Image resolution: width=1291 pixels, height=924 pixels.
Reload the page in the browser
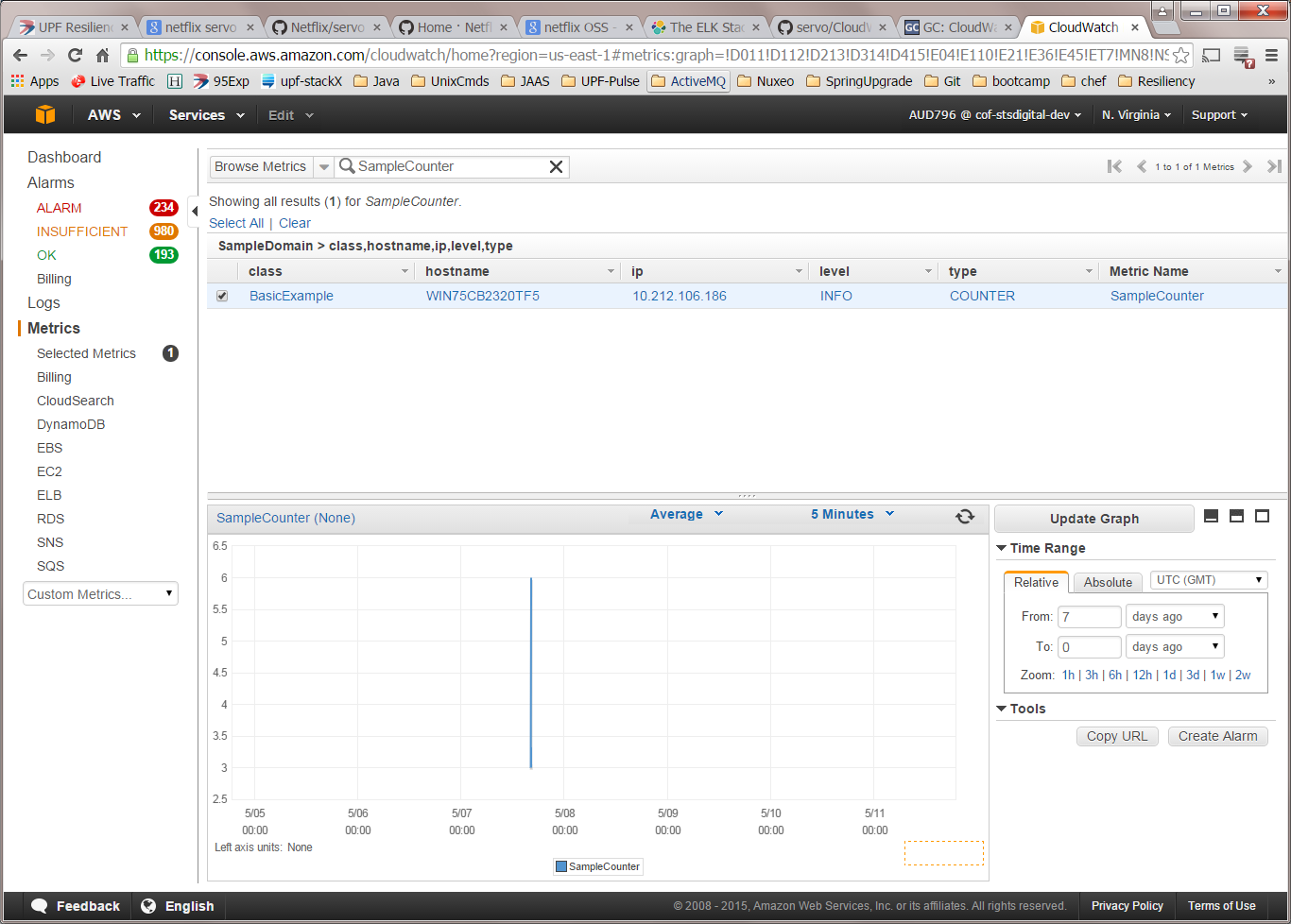(76, 55)
